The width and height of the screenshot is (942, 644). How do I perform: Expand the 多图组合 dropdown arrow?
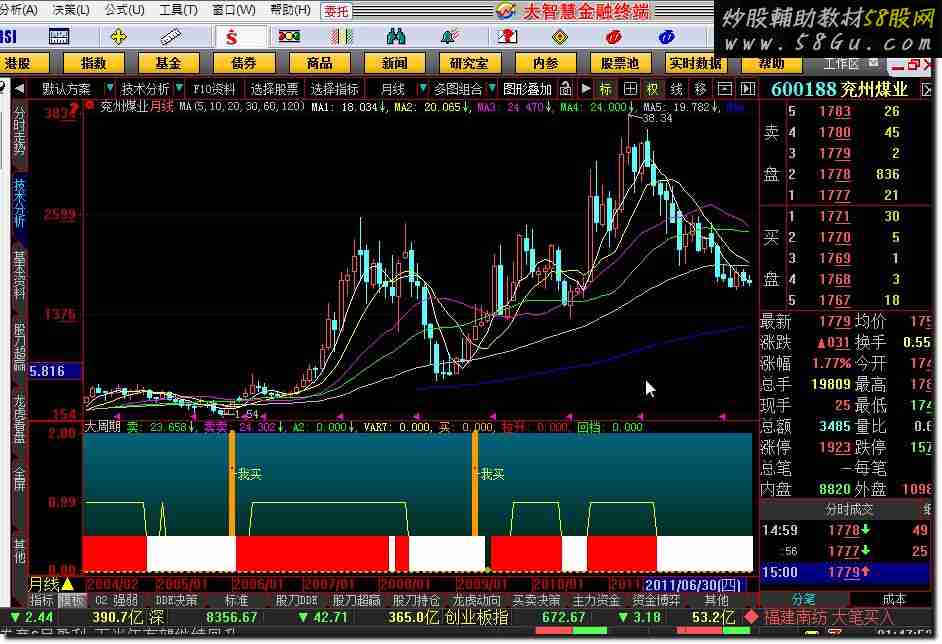[492, 88]
